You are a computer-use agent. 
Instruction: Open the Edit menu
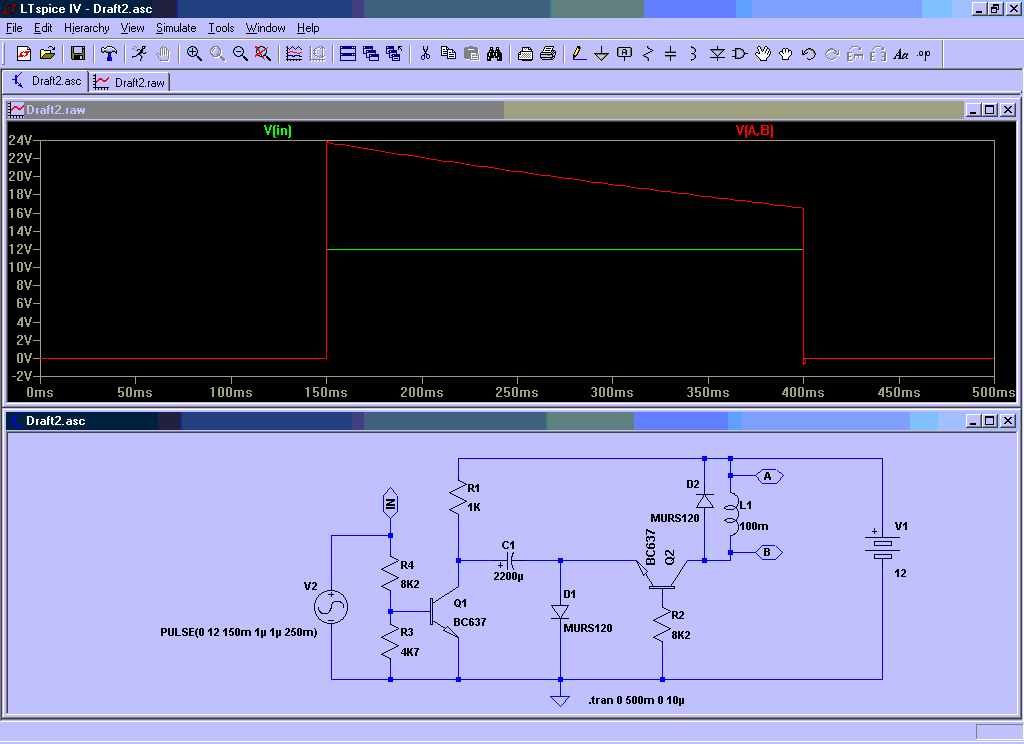[x=43, y=28]
